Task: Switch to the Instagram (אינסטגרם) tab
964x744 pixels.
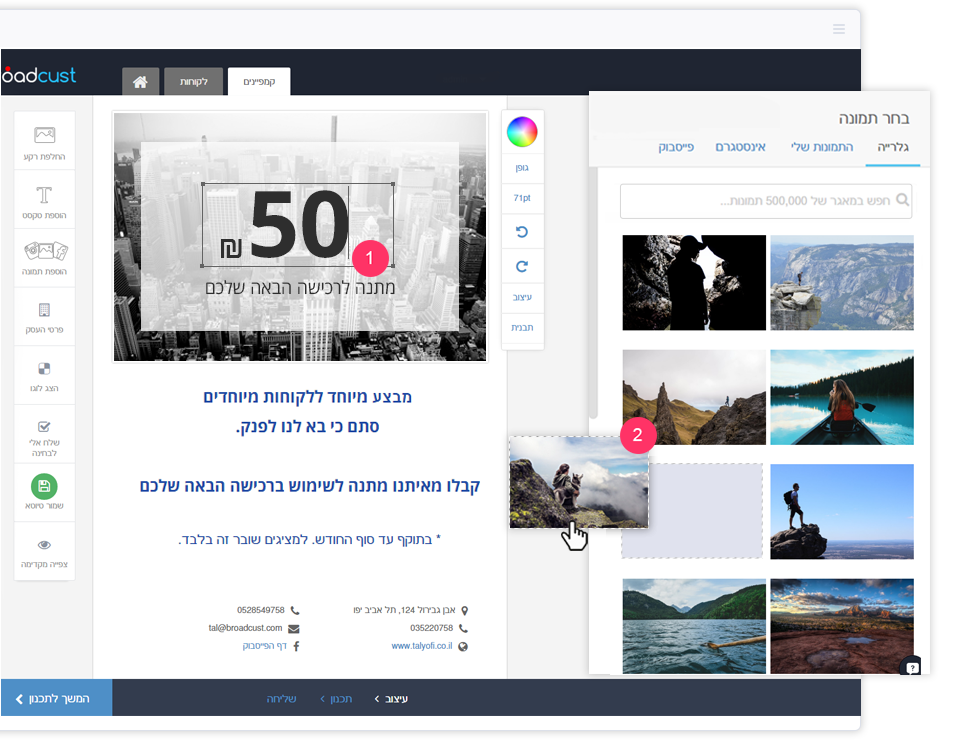Action: pos(740,147)
